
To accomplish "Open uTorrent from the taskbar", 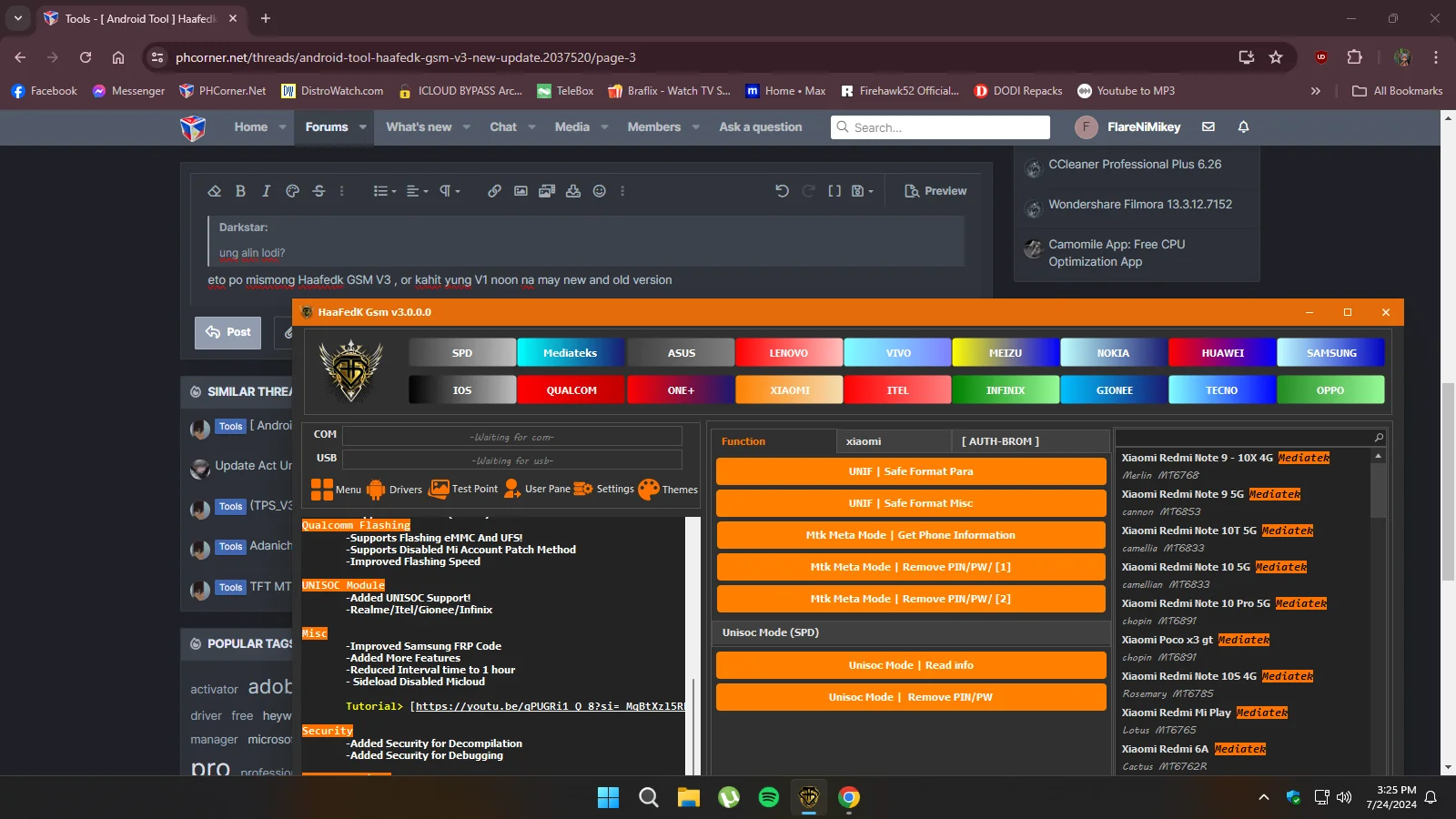I will 729,798.
